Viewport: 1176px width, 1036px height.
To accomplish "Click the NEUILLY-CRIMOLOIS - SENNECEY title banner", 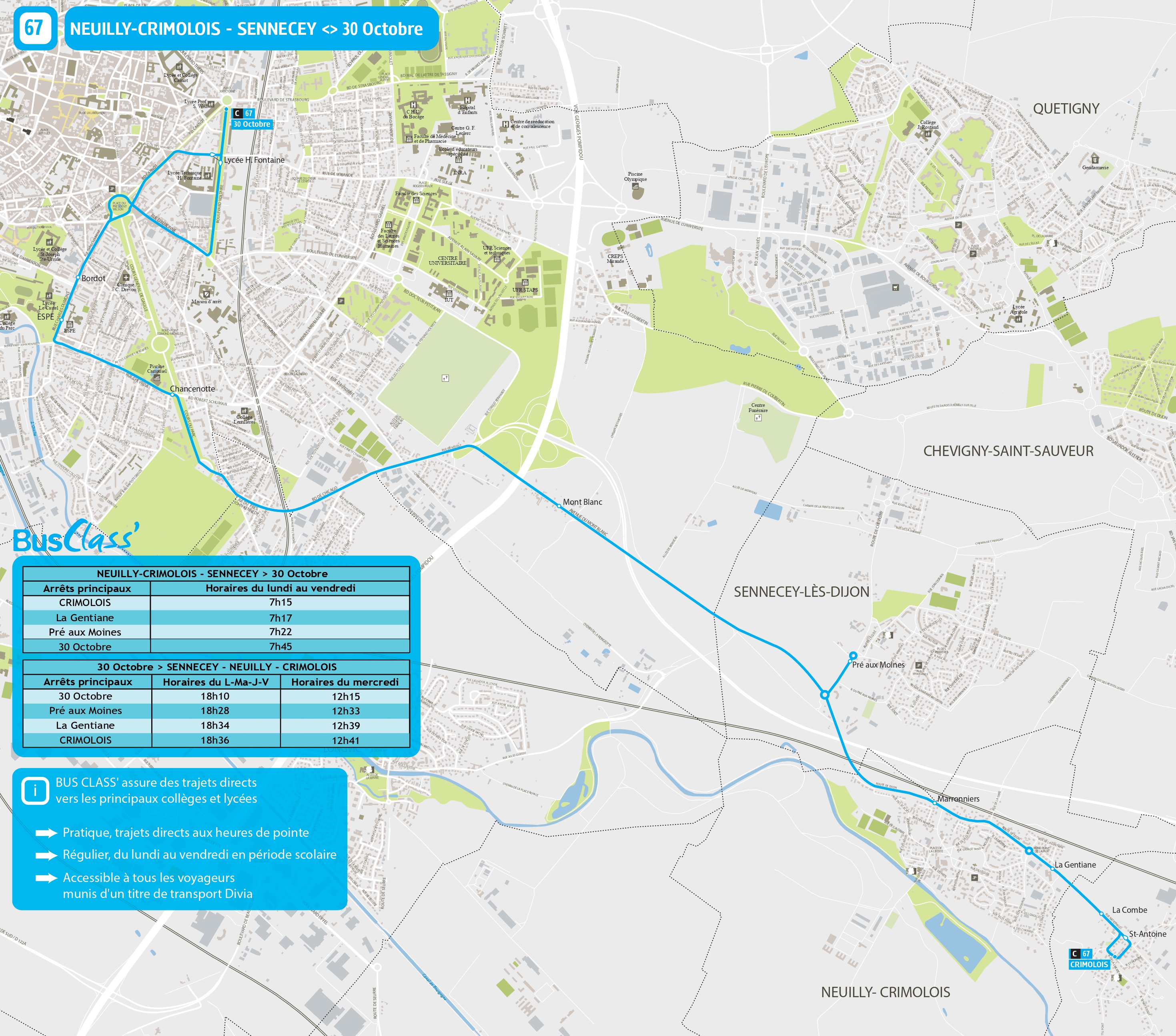I will (246, 29).
